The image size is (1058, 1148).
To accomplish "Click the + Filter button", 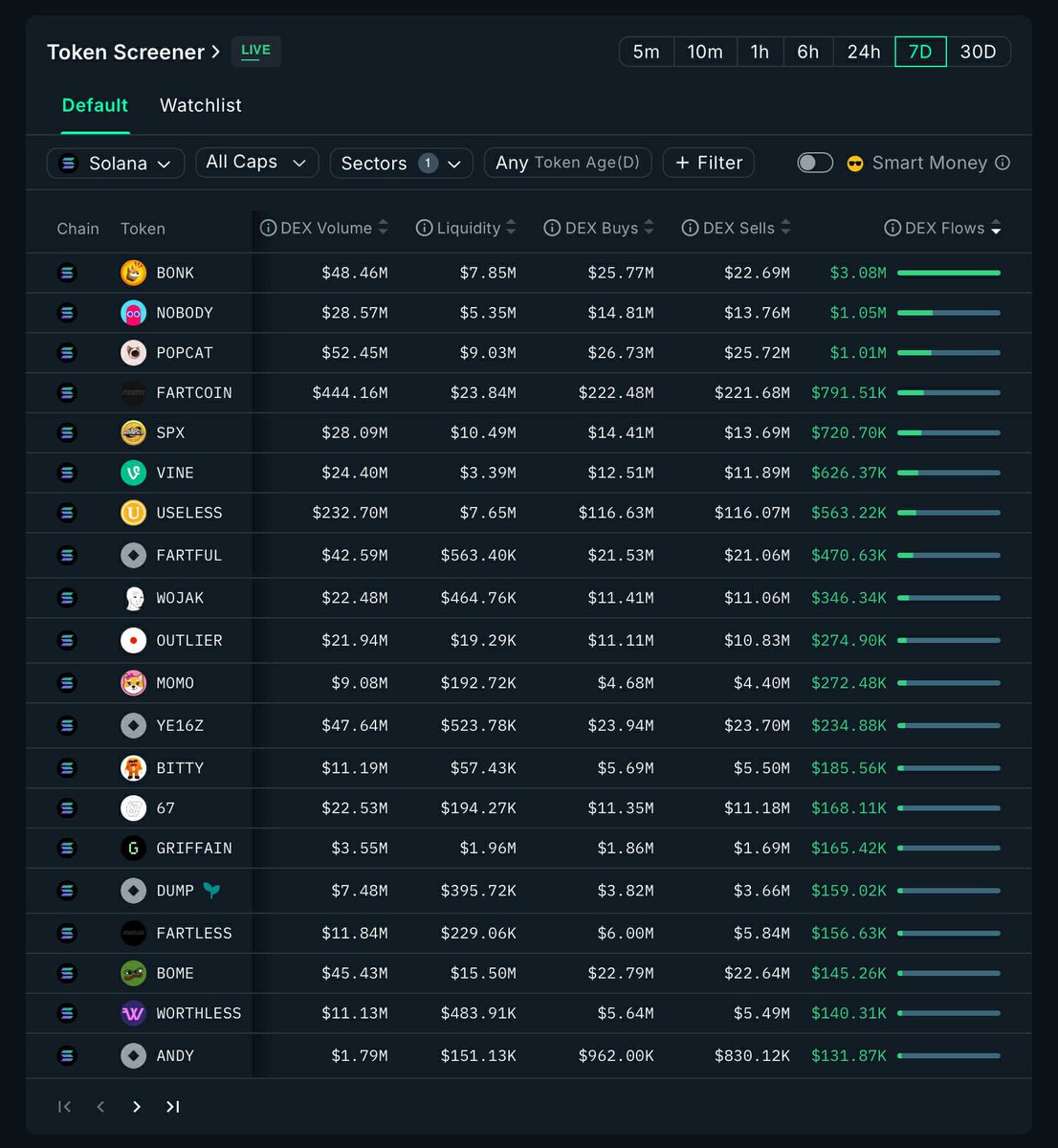I will (709, 163).
